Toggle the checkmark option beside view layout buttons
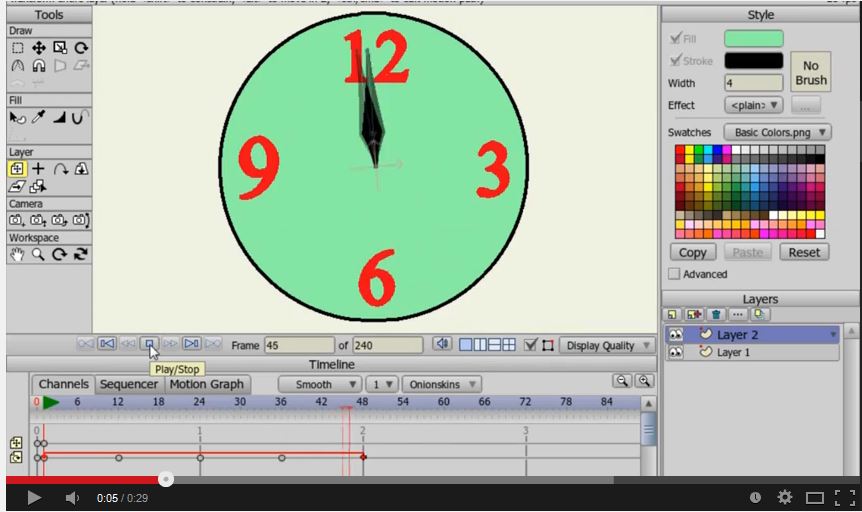The width and height of the screenshot is (862, 512). click(x=531, y=345)
